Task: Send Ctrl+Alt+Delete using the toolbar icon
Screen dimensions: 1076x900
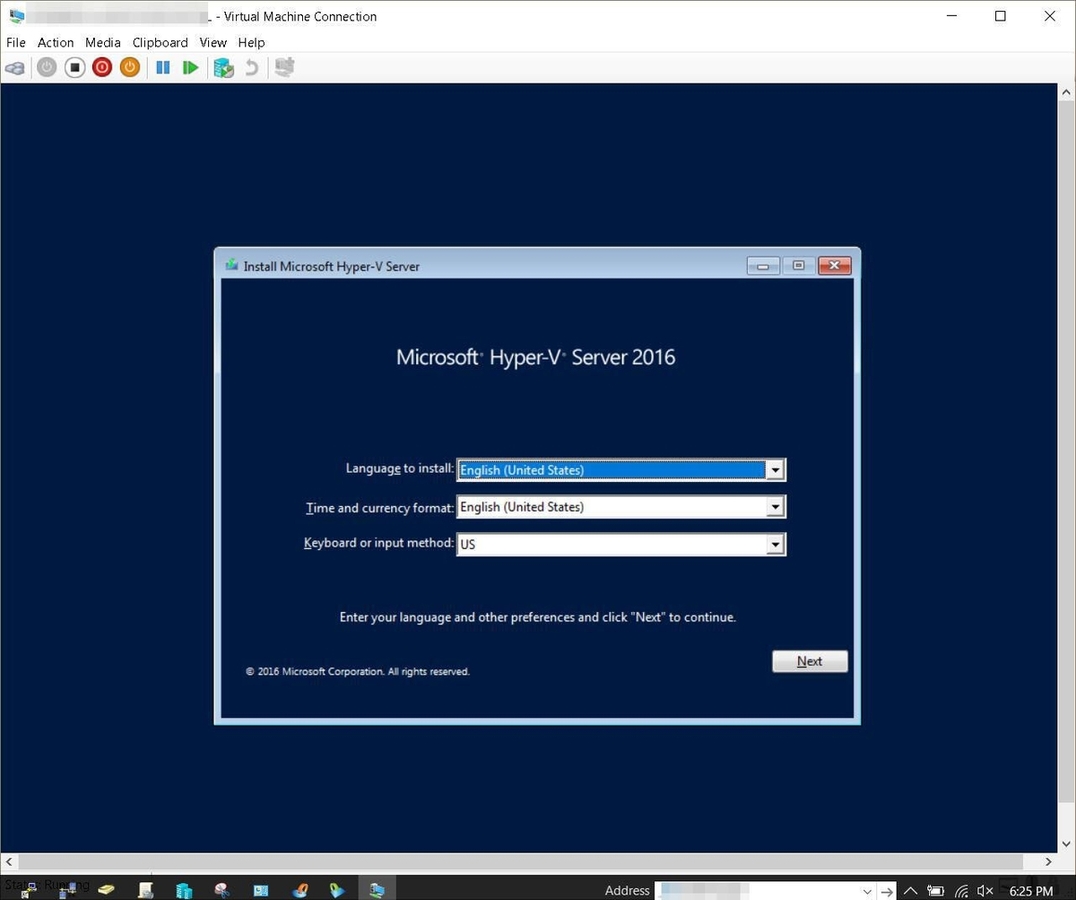Action: click(x=15, y=68)
